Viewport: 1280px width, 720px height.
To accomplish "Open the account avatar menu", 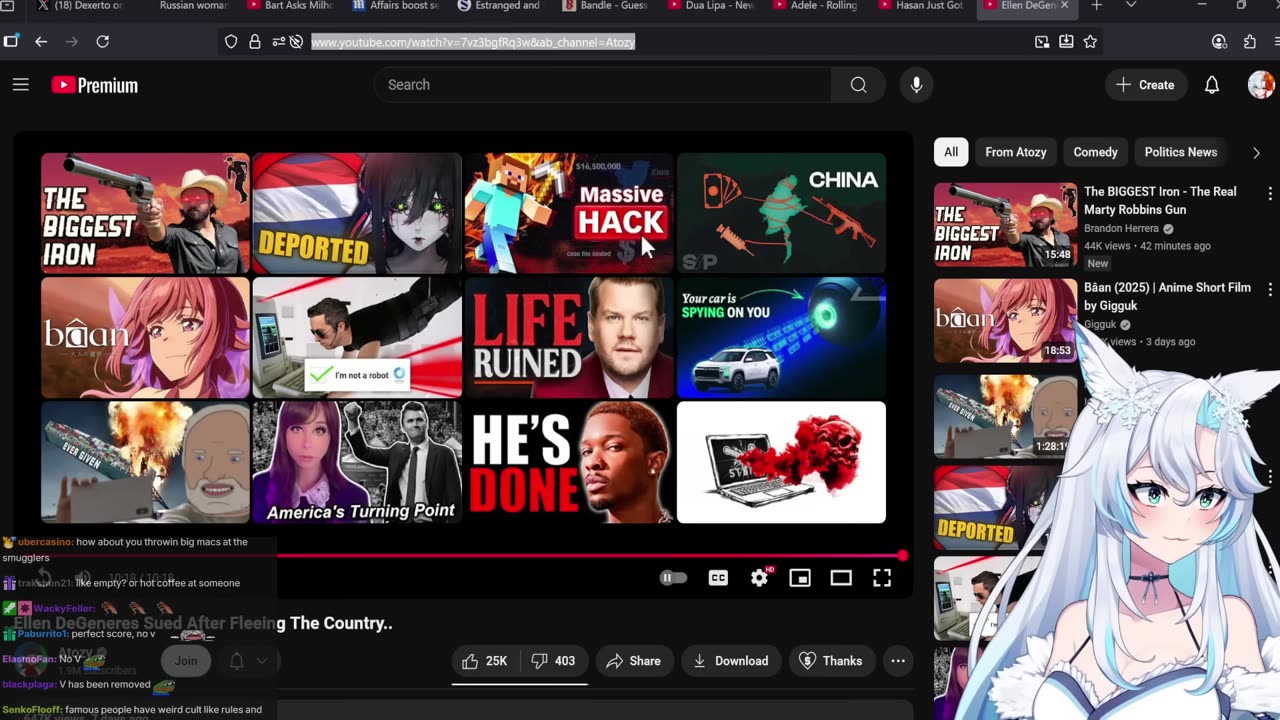I will point(1260,85).
